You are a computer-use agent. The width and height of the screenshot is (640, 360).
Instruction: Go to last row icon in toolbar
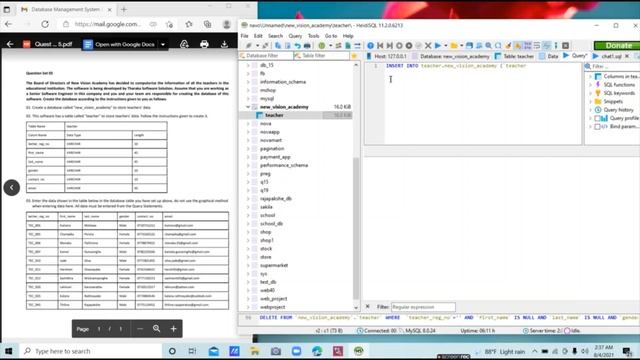pyautogui.click(x=389, y=46)
